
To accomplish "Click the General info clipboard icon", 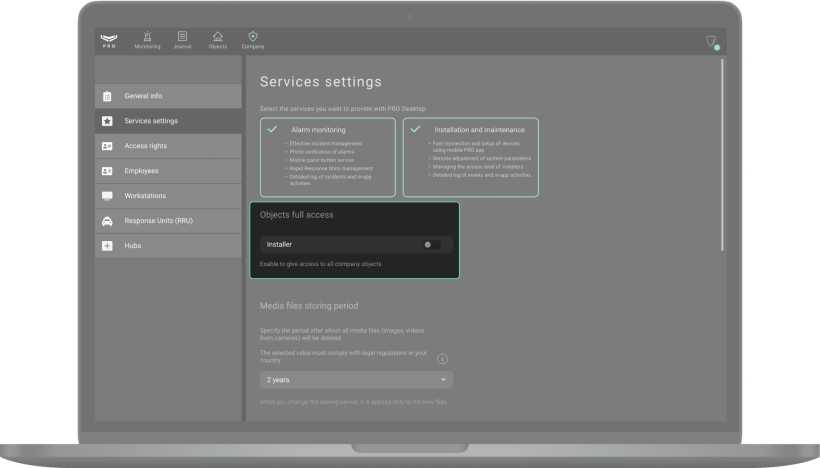I will tap(107, 97).
